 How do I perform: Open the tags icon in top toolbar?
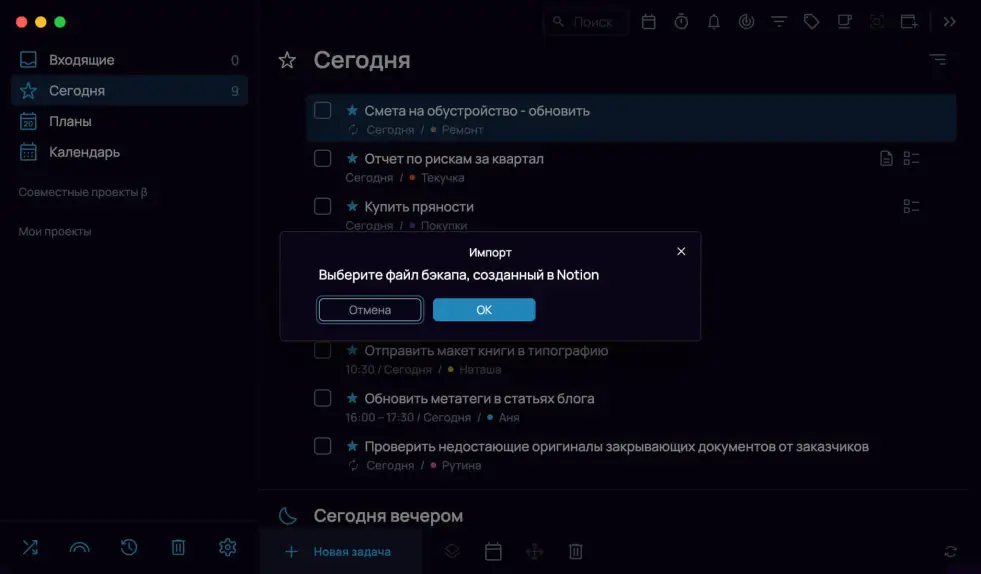coord(811,22)
